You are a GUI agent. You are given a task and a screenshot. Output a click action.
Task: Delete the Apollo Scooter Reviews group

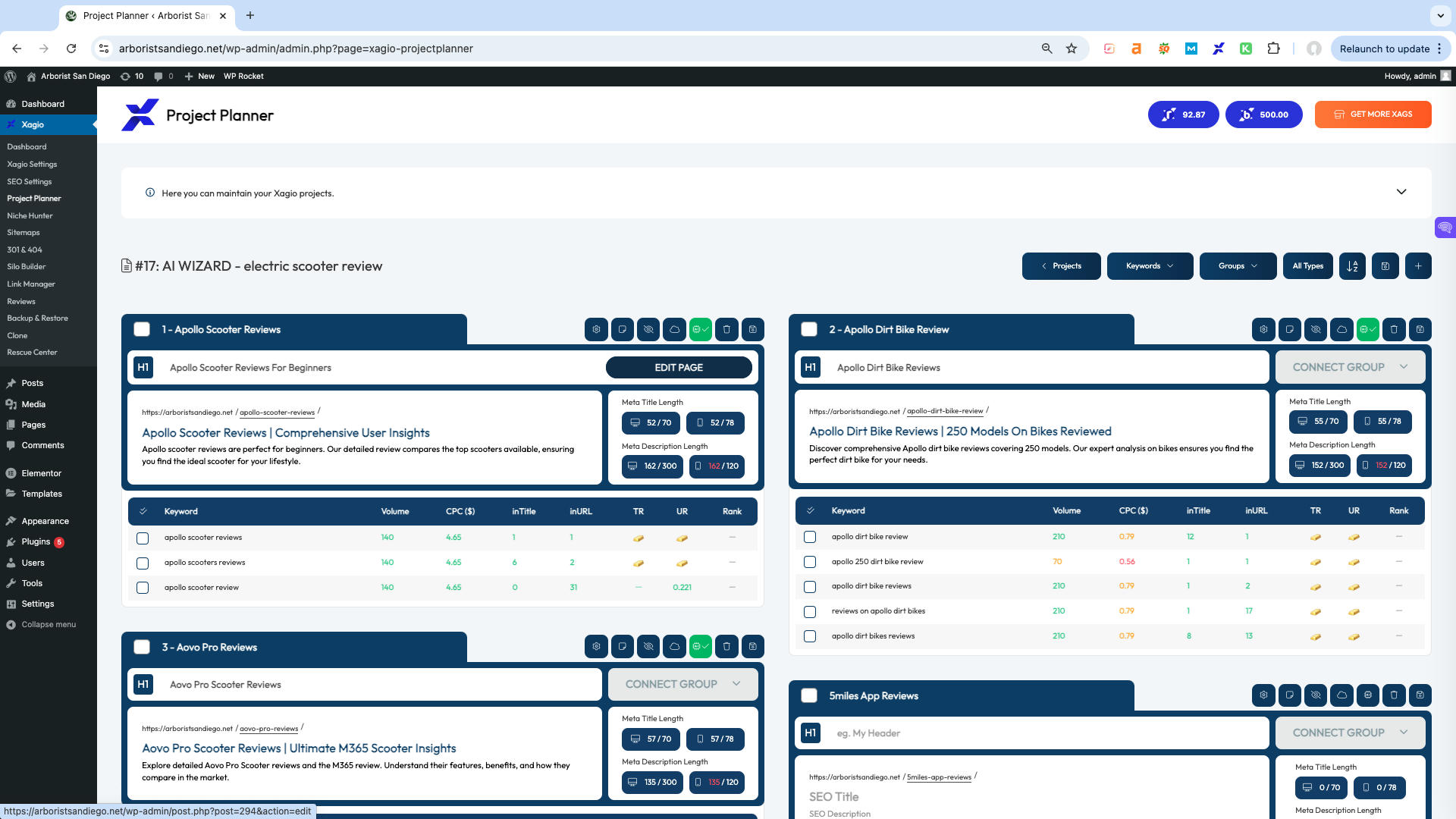pyautogui.click(x=726, y=329)
